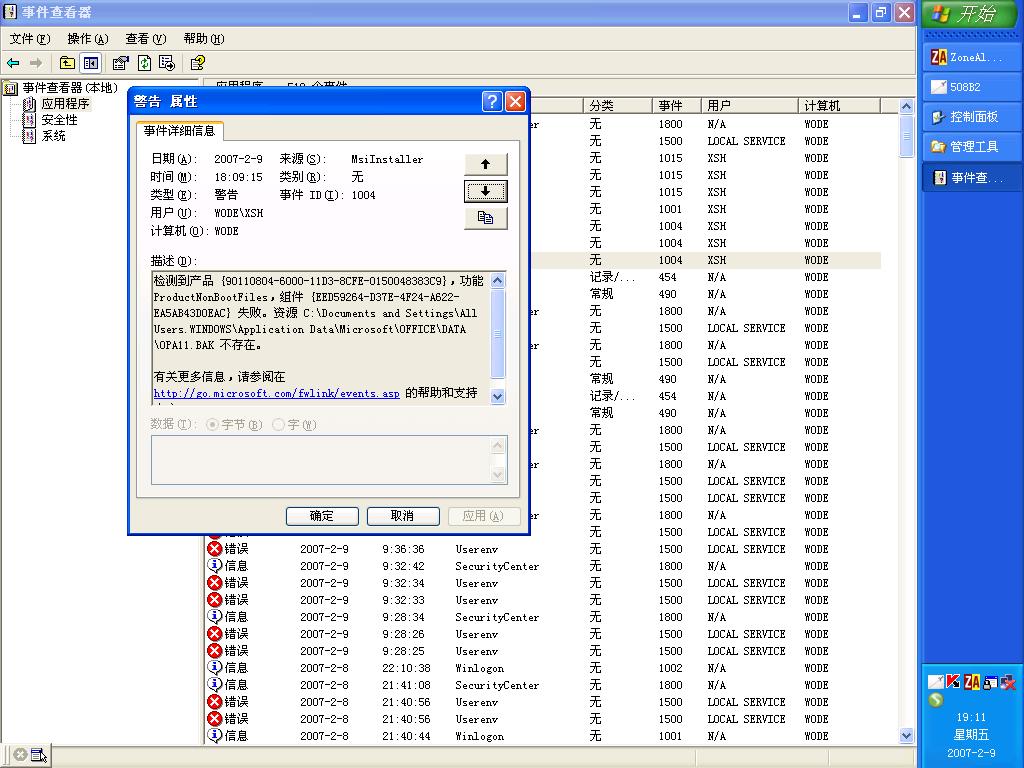Click the event list scroll-up arrow
The width and height of the screenshot is (1024, 768).
[x=906, y=106]
